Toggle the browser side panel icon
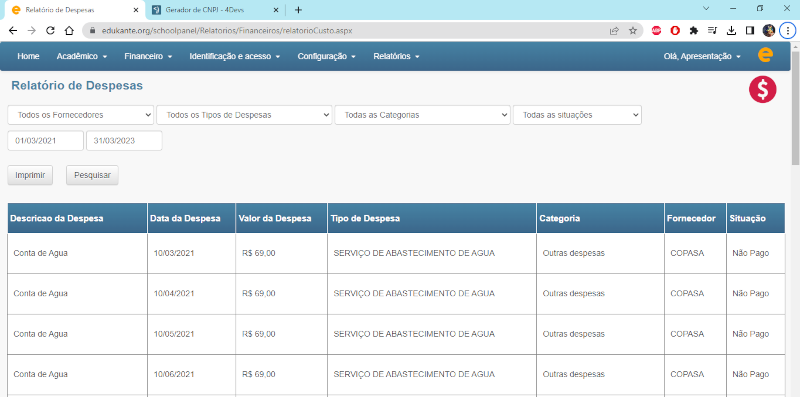The width and height of the screenshot is (800, 397). pos(749,31)
